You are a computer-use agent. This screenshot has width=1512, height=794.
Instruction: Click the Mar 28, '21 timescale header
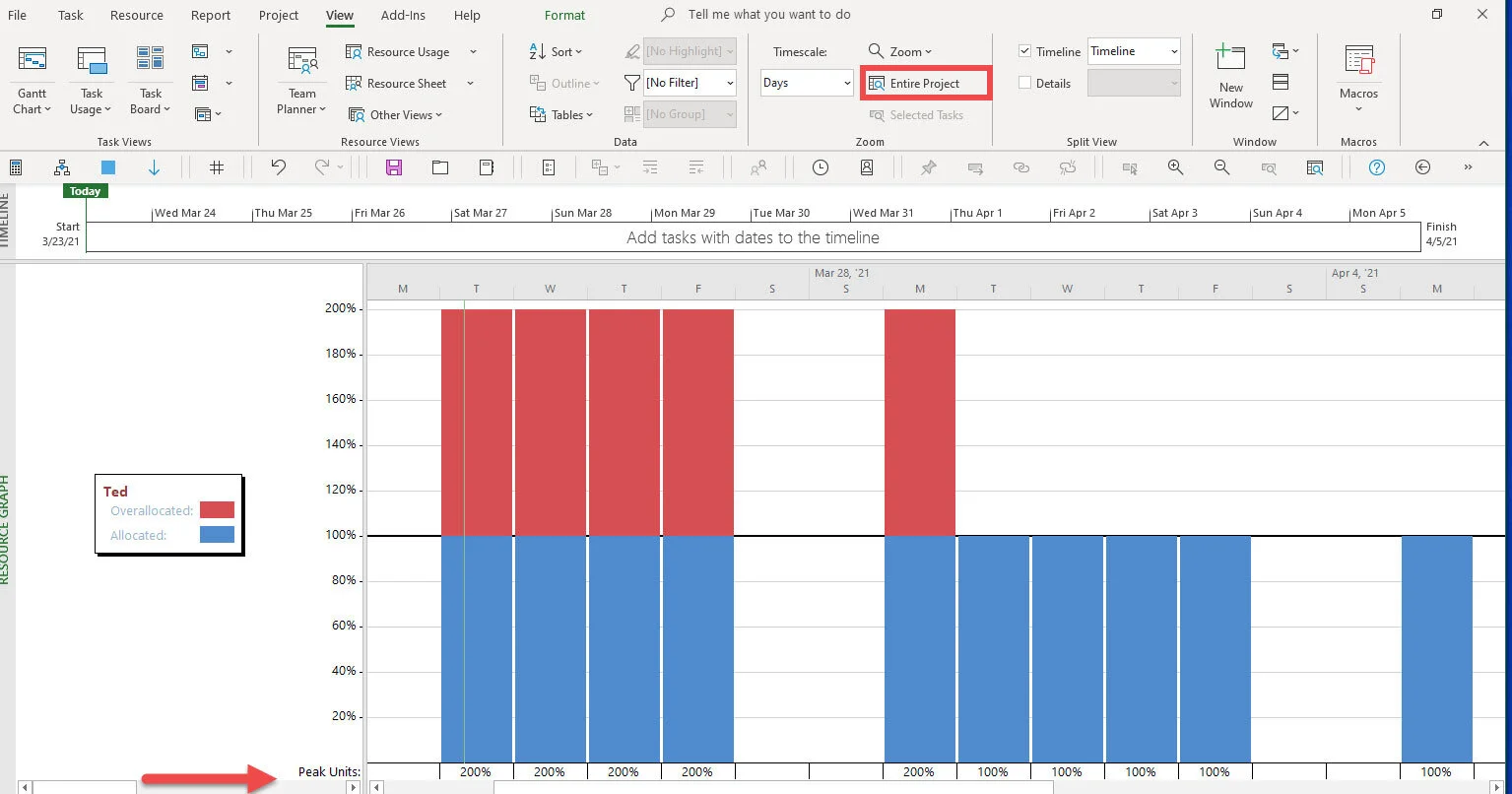[841, 273]
